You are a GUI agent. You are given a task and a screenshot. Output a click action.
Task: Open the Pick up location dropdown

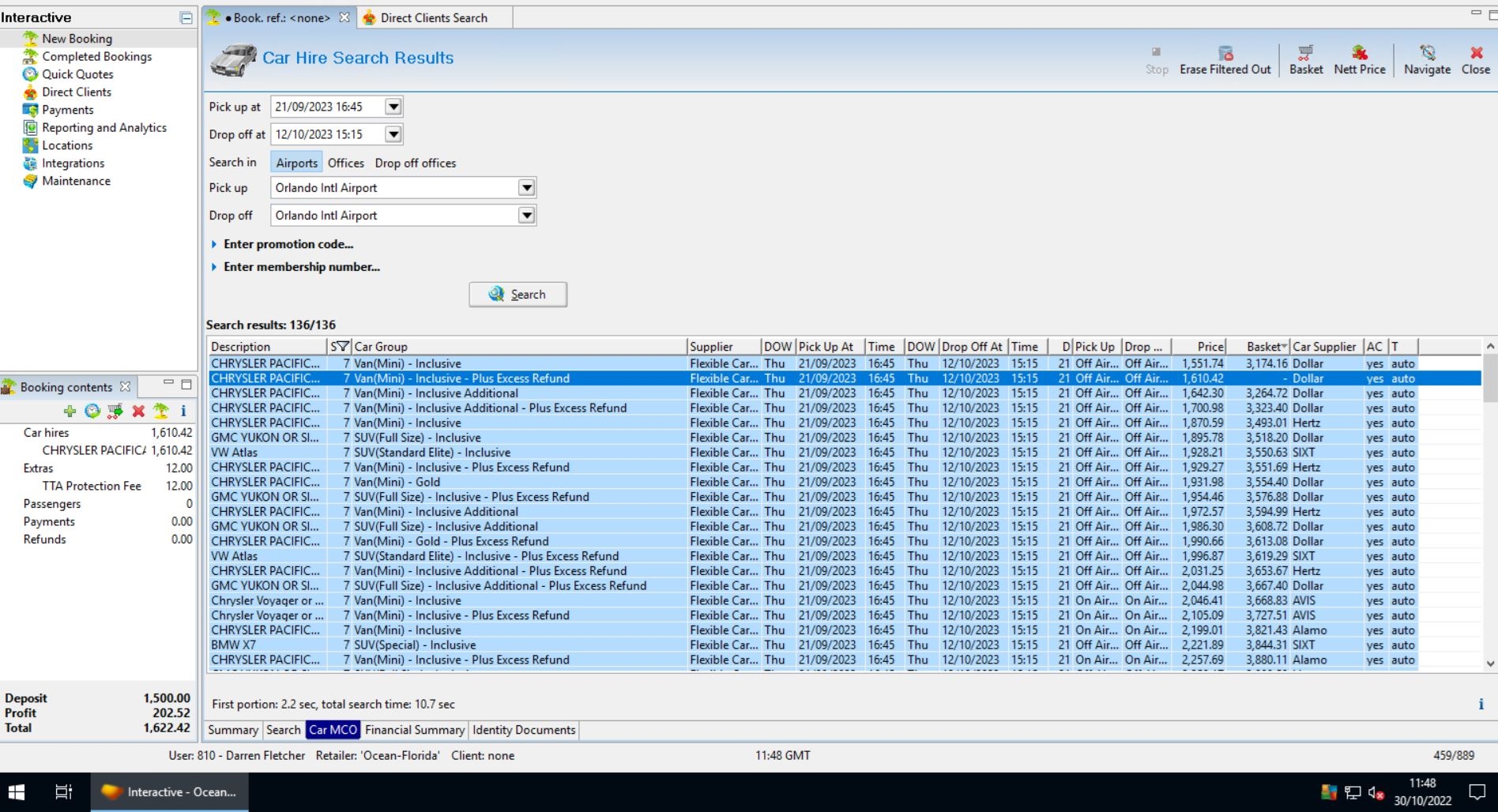527,188
